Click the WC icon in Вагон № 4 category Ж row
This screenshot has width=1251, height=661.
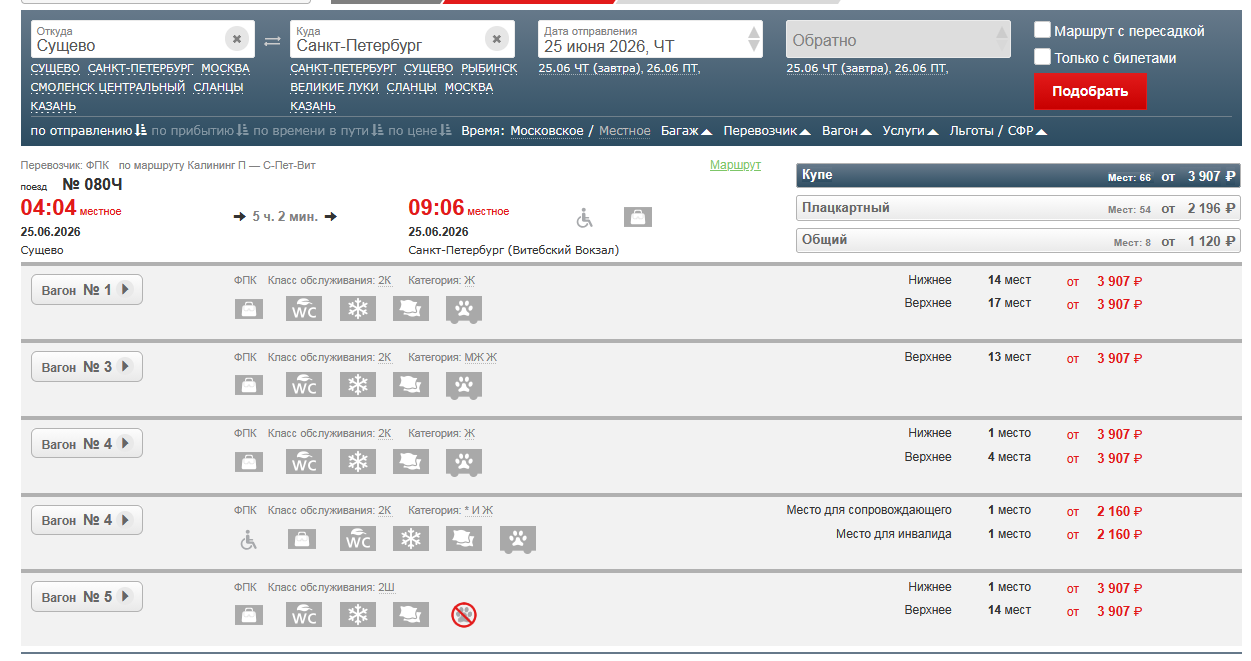point(304,462)
